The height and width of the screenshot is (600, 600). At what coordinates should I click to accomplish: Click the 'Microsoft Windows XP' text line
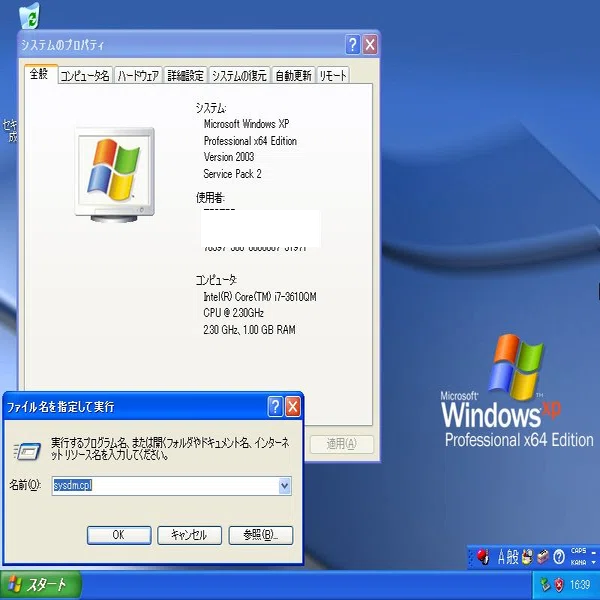pos(246,124)
